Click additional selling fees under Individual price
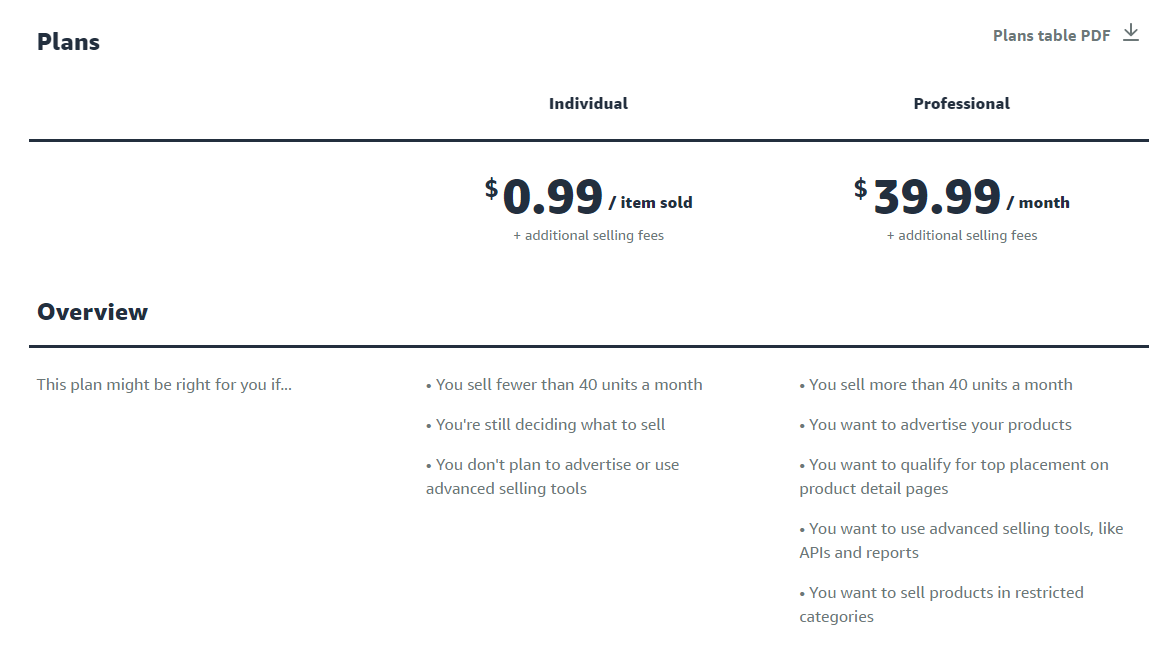 click(588, 235)
